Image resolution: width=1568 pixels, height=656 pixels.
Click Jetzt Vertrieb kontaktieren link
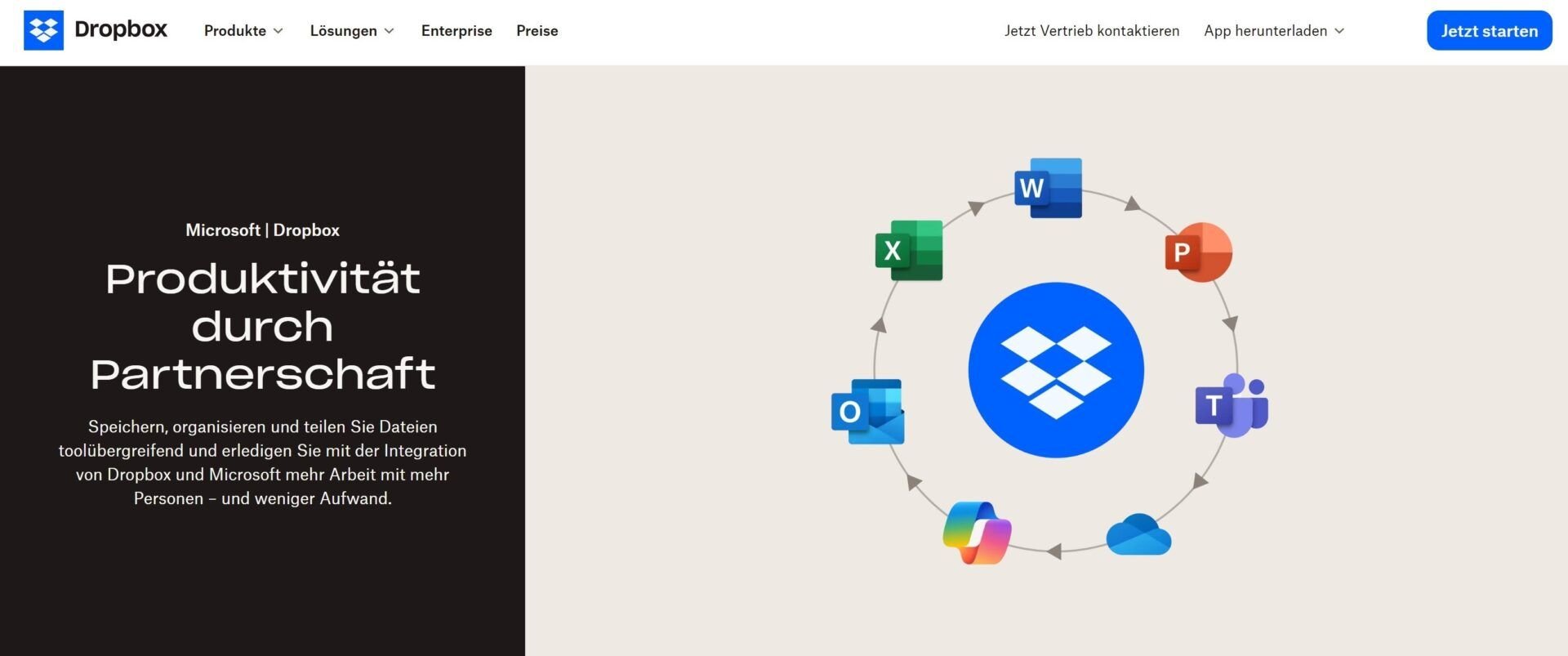(1092, 30)
